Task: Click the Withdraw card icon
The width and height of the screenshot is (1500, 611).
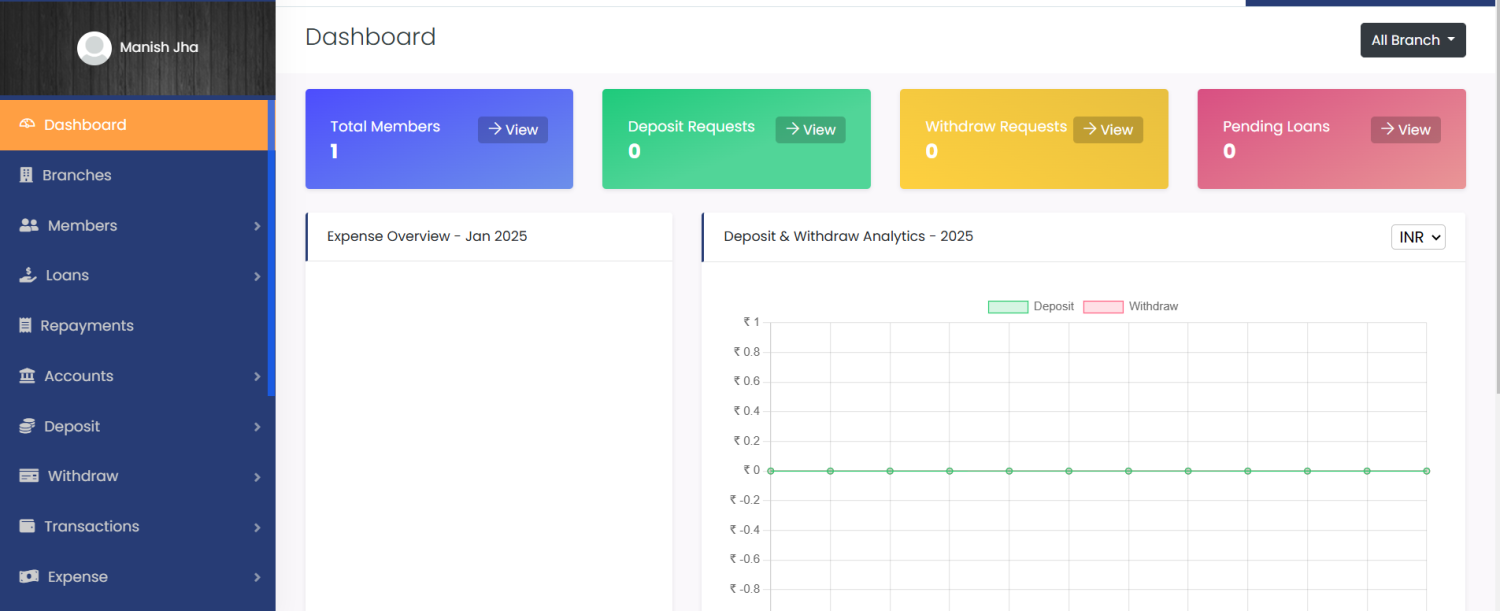Action: 29,477
